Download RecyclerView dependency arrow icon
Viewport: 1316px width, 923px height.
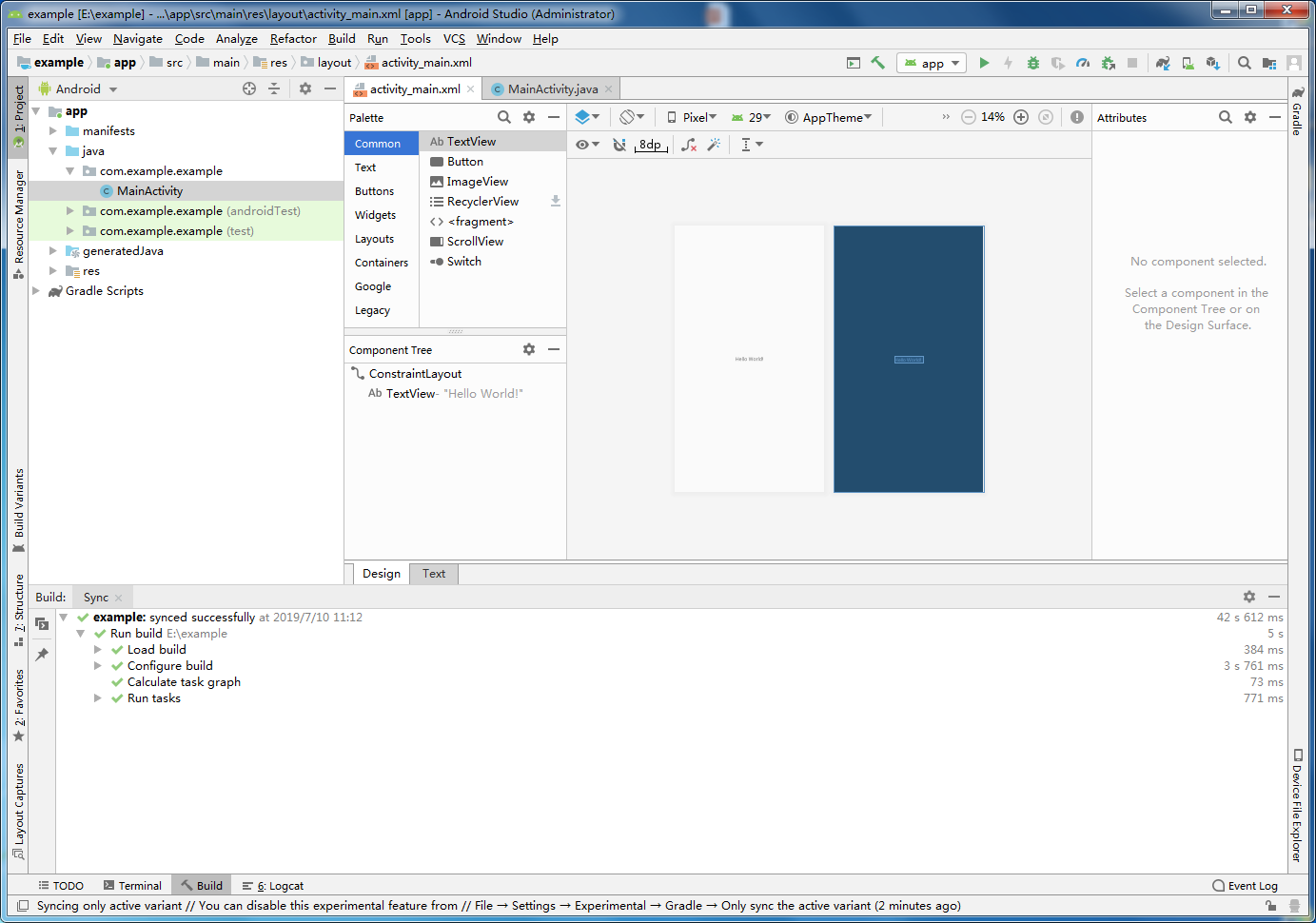click(x=556, y=202)
